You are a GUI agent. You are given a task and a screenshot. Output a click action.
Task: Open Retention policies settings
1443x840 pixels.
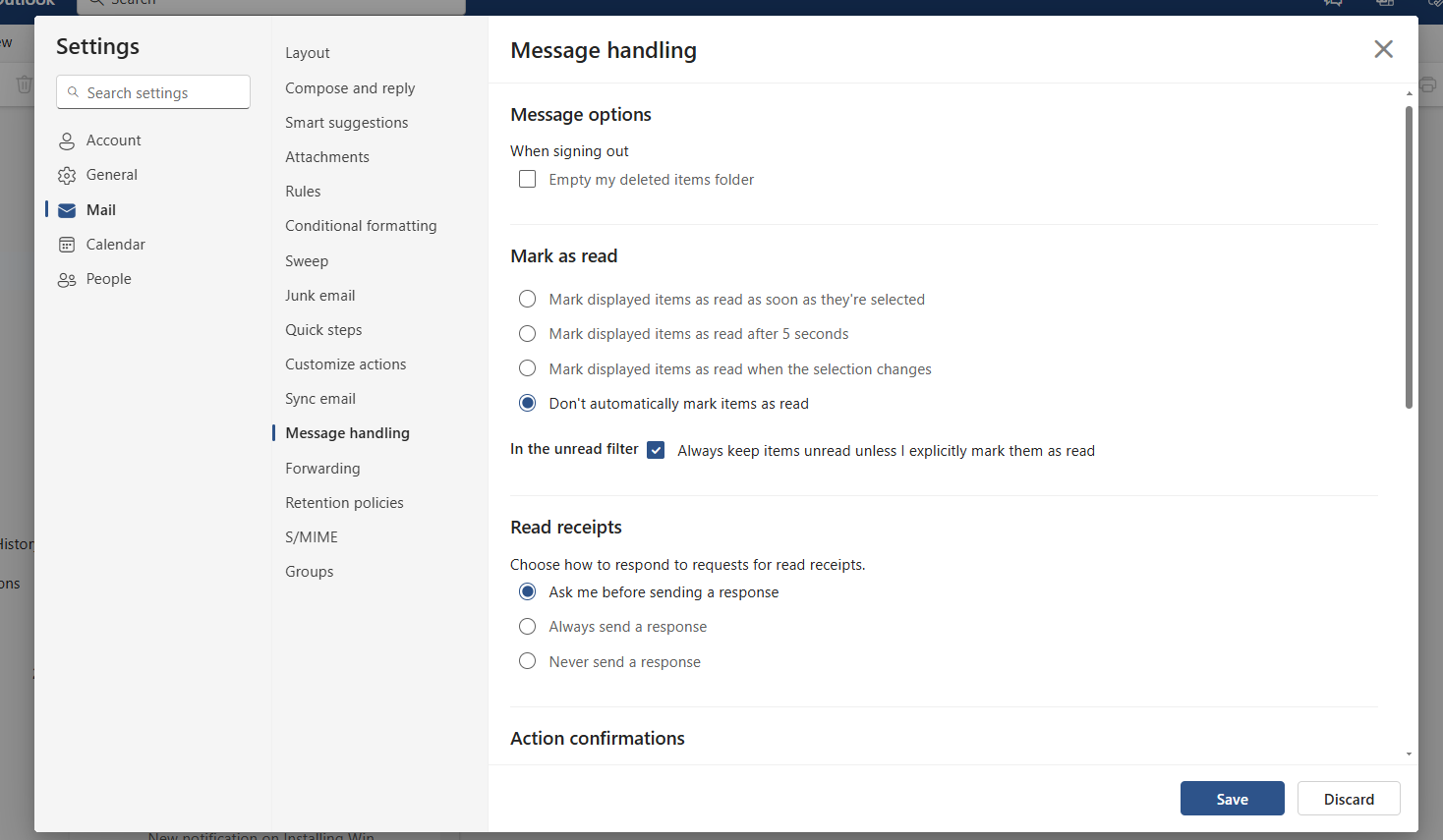pyautogui.click(x=344, y=503)
